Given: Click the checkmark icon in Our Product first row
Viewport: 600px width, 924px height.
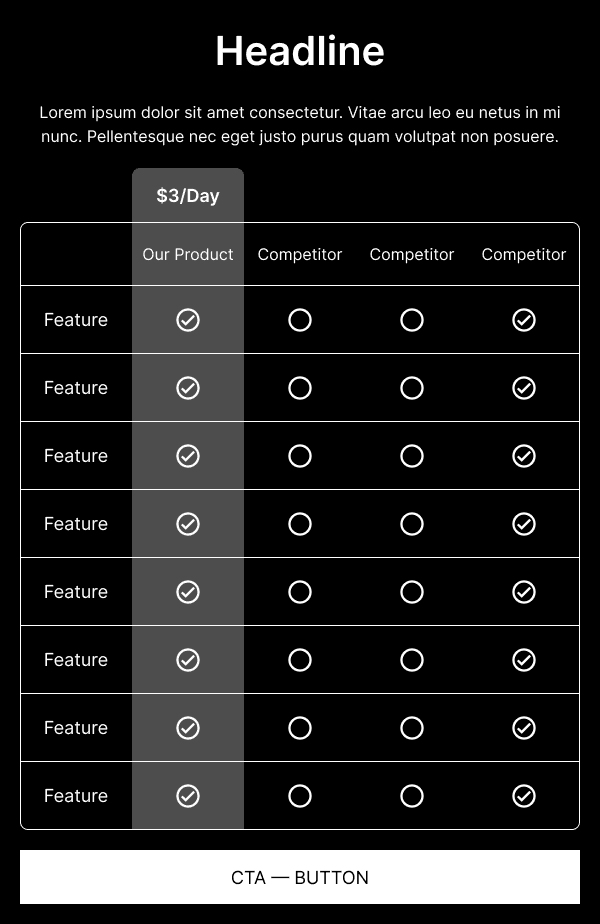Looking at the screenshot, I should (x=188, y=320).
